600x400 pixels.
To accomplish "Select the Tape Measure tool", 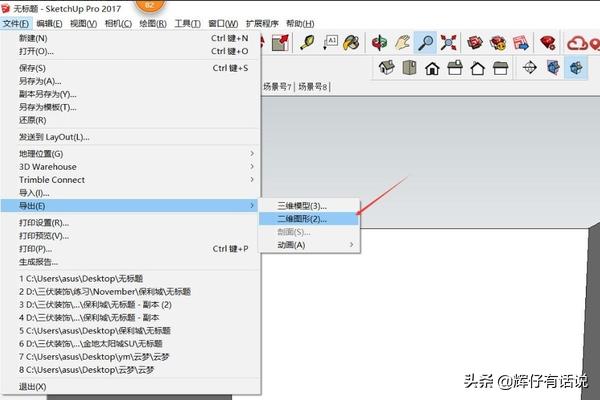I will pos(306,43).
